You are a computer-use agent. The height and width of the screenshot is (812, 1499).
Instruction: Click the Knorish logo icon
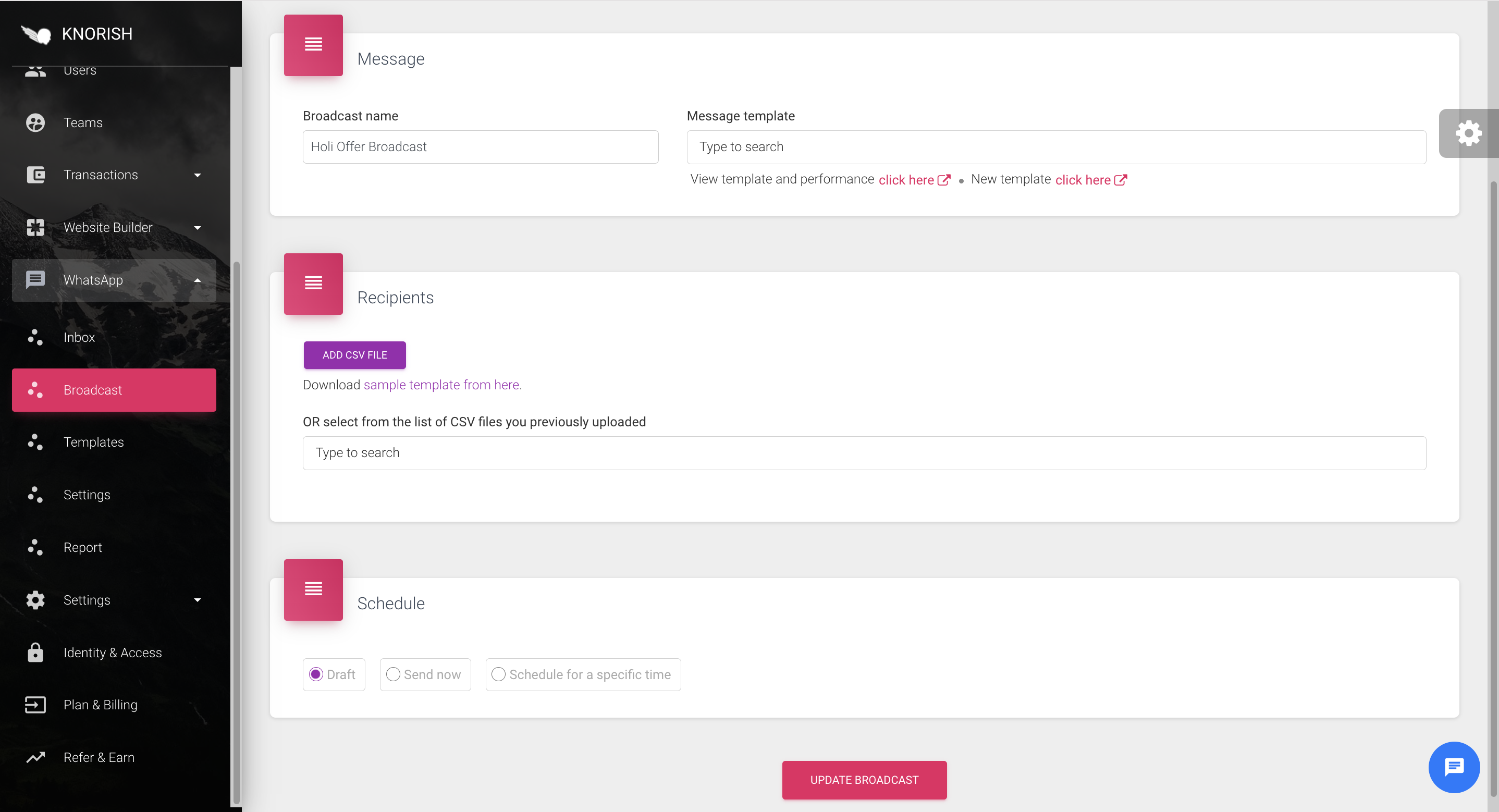point(36,34)
